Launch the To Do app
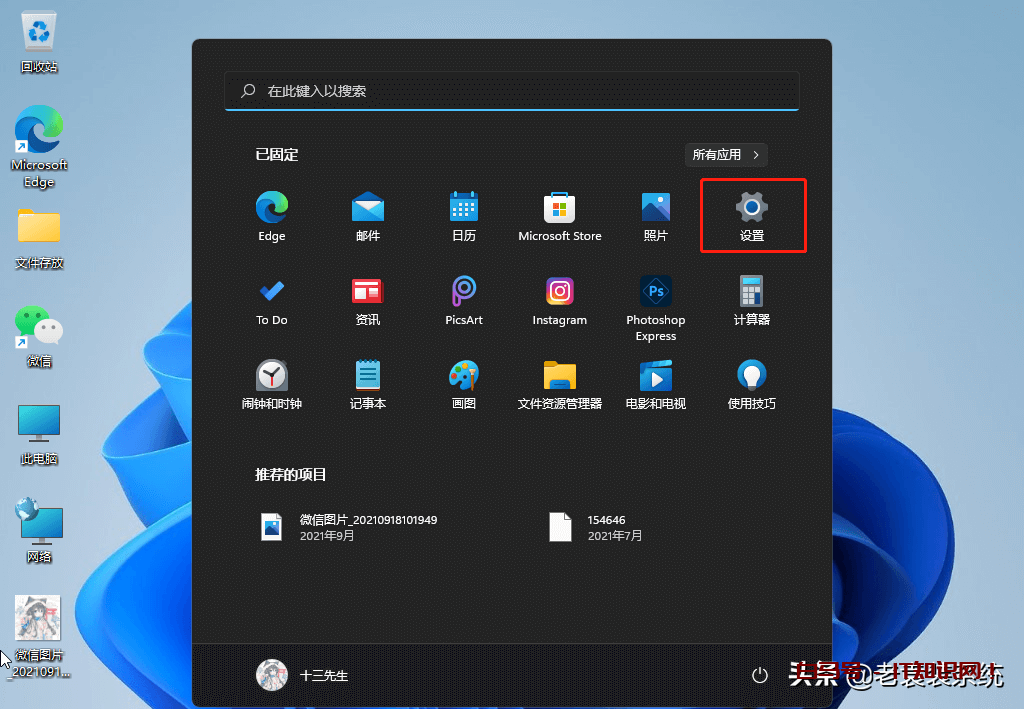The image size is (1024, 709). pyautogui.click(x=272, y=301)
